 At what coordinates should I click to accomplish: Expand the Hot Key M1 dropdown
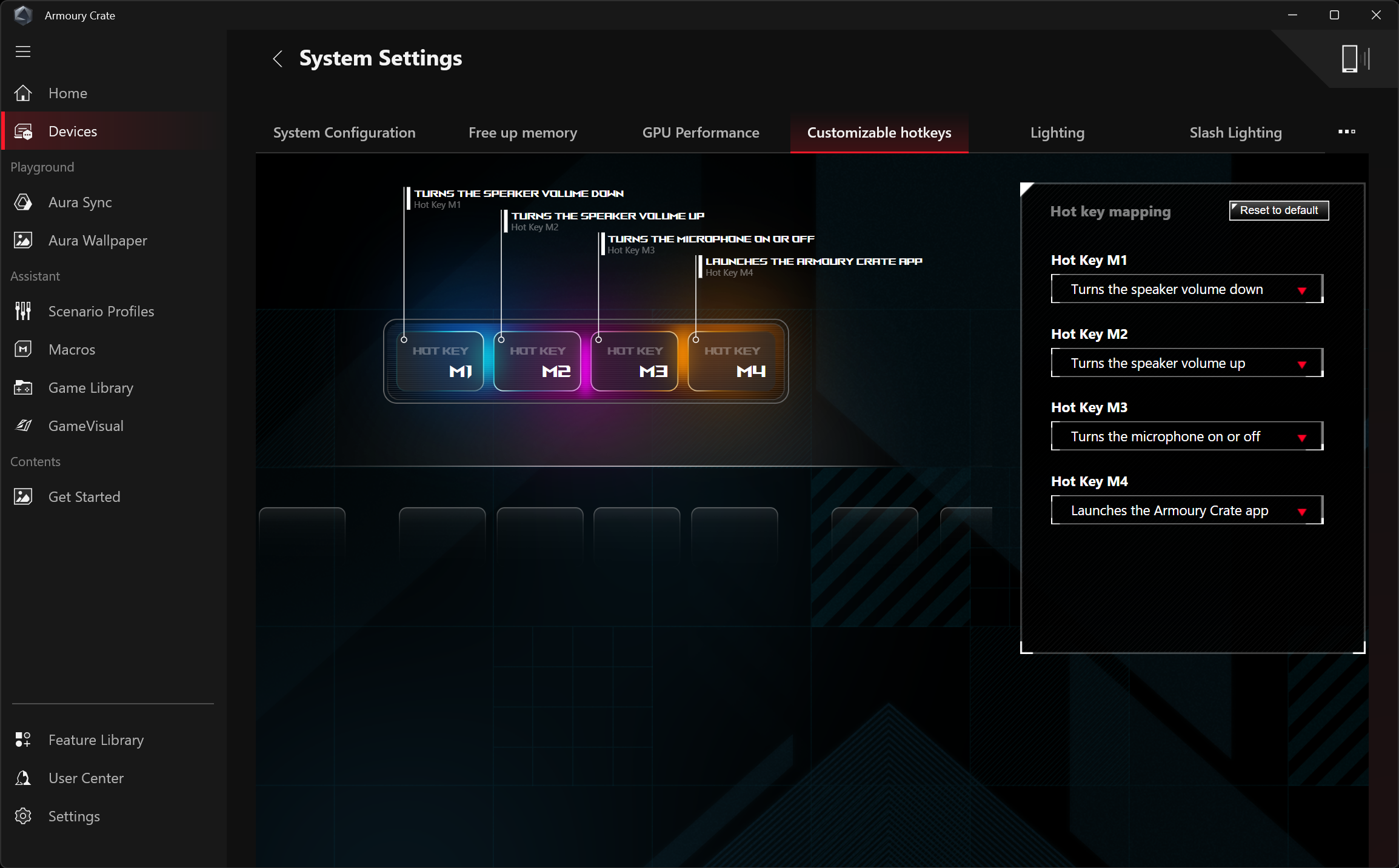pos(1186,289)
